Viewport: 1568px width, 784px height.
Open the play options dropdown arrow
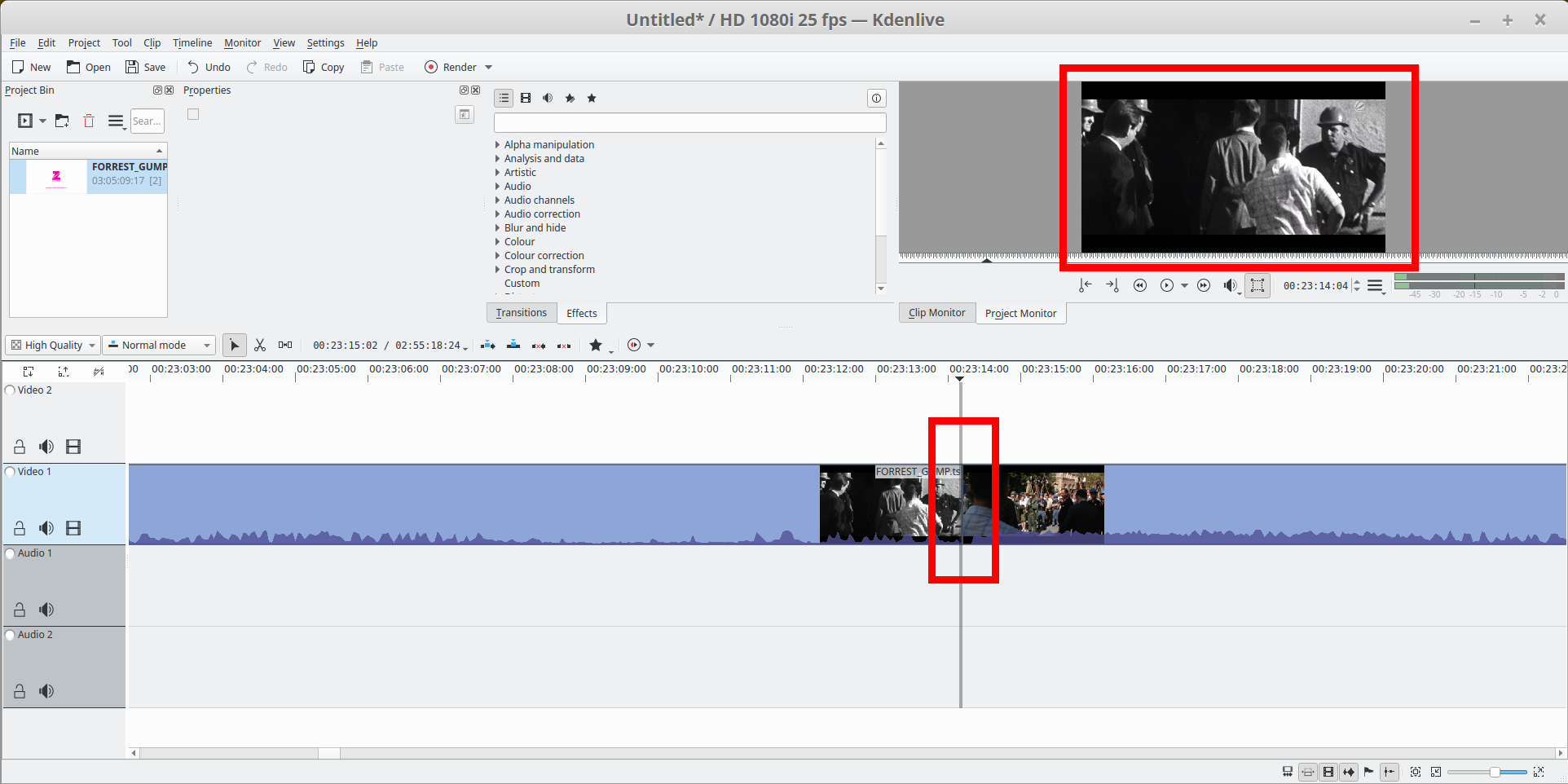click(1184, 285)
